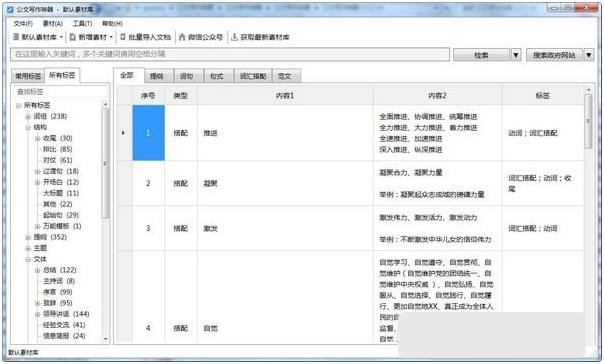The image size is (604, 364).
Task: Open the dropdown arrow beside 检索
Action: (x=516, y=55)
